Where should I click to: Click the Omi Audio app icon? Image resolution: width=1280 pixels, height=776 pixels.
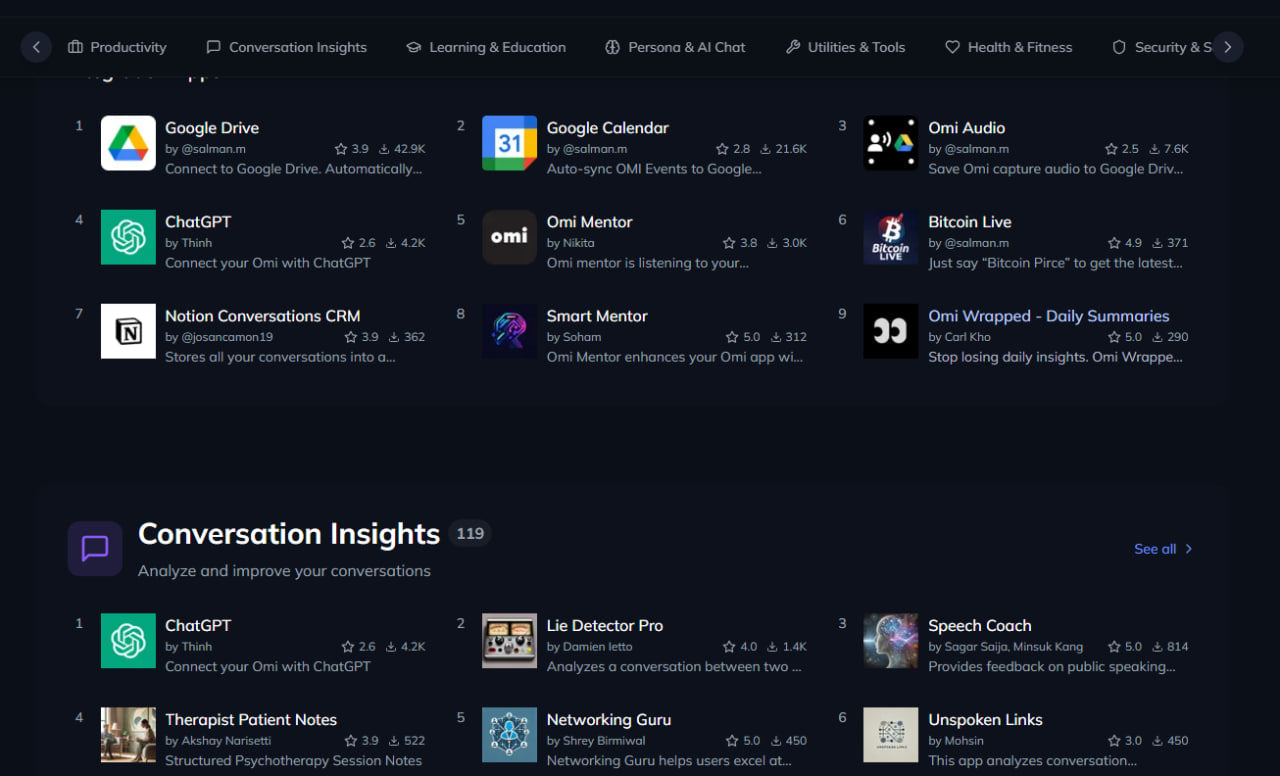889,143
